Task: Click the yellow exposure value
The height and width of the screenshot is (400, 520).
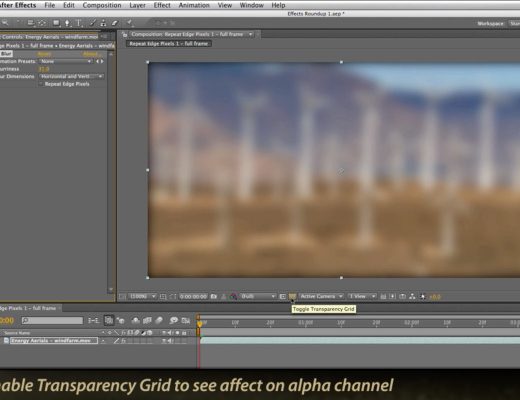Action: pyautogui.click(x=435, y=297)
